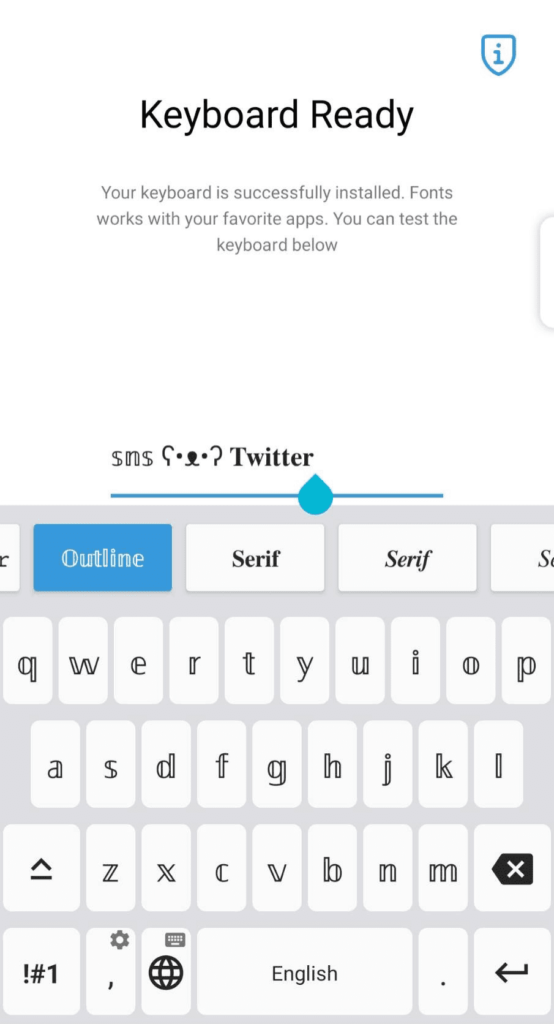Tap the letter p key

coord(526,660)
